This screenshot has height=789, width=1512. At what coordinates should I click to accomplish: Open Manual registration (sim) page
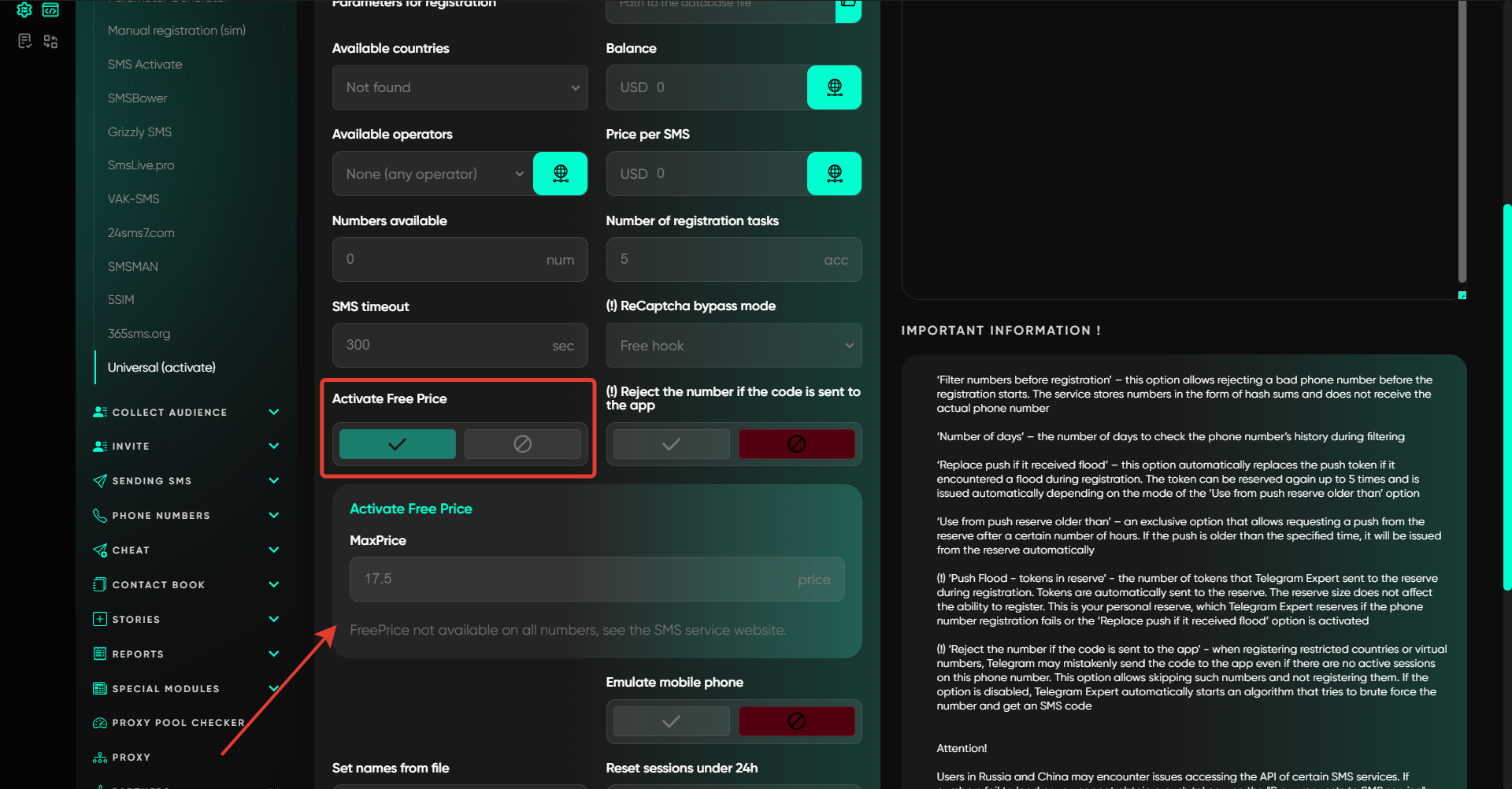click(176, 31)
